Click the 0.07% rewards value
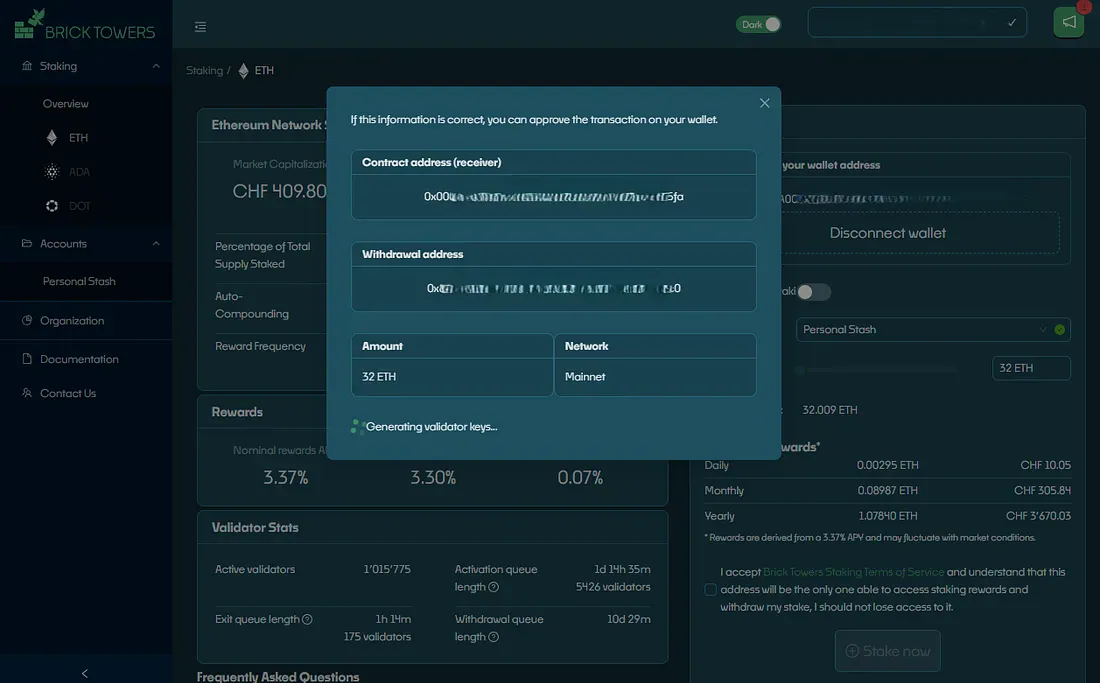Image resolution: width=1100 pixels, height=683 pixels. coord(580,478)
